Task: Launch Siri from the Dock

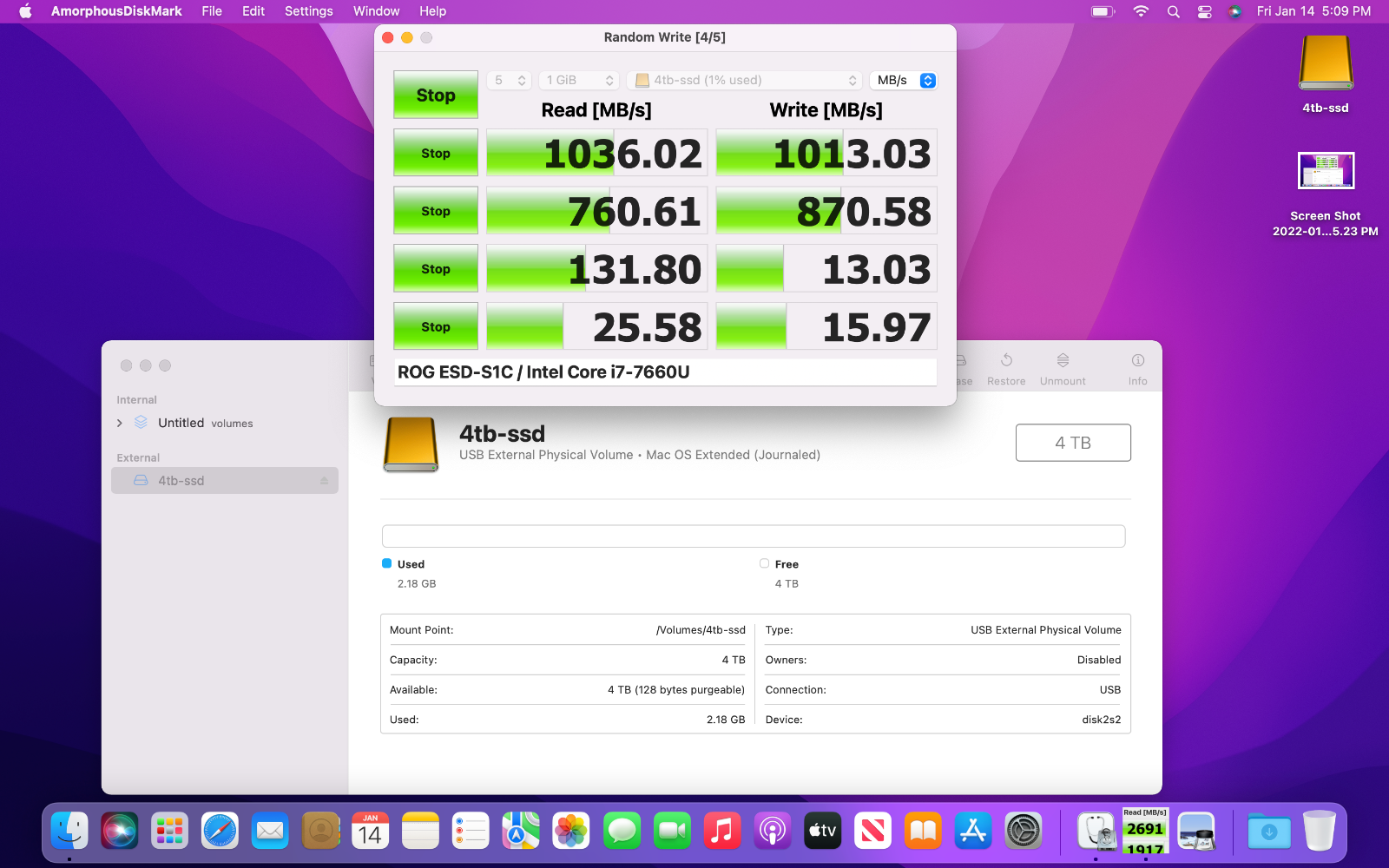Action: click(120, 832)
